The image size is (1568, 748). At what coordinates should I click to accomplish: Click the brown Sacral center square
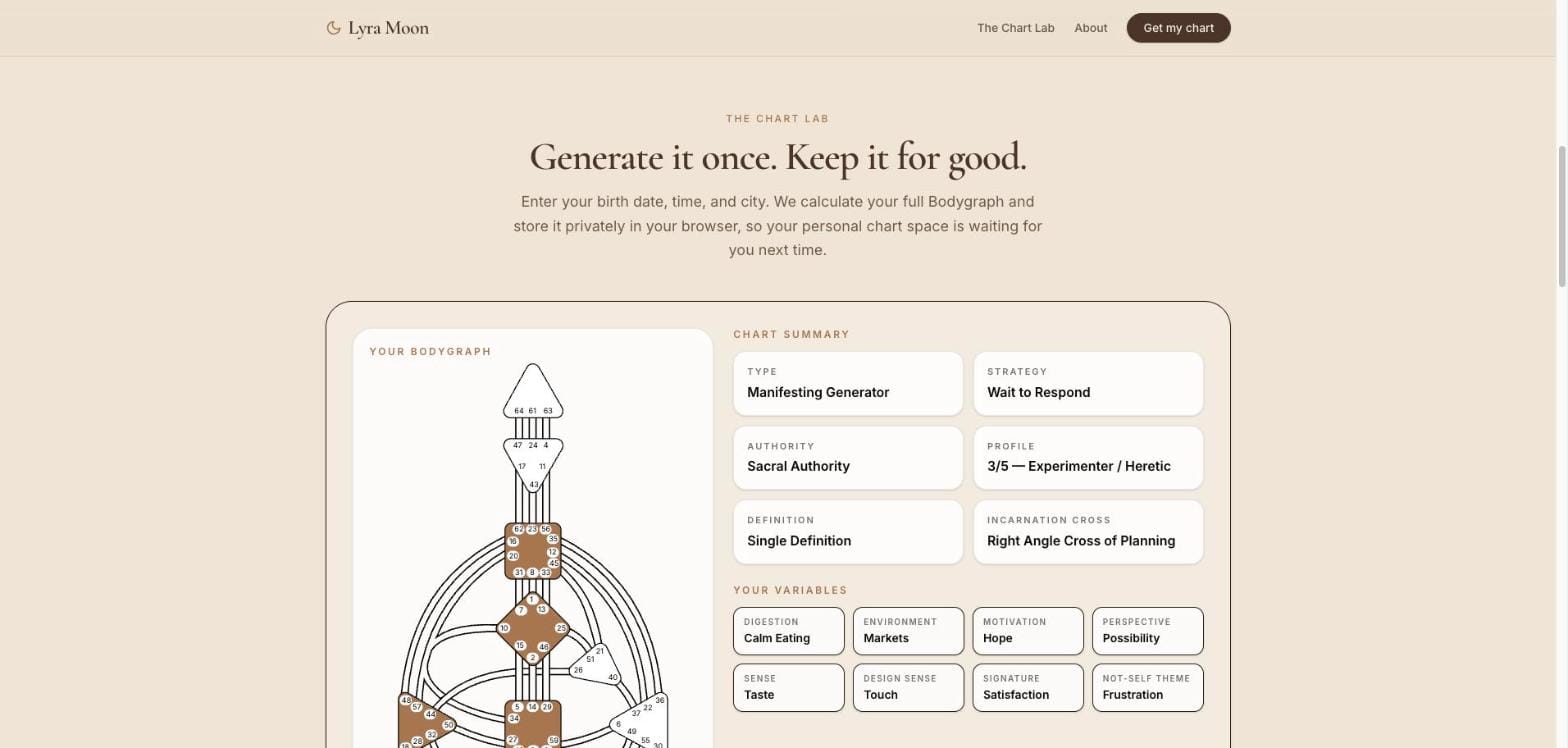[533, 724]
